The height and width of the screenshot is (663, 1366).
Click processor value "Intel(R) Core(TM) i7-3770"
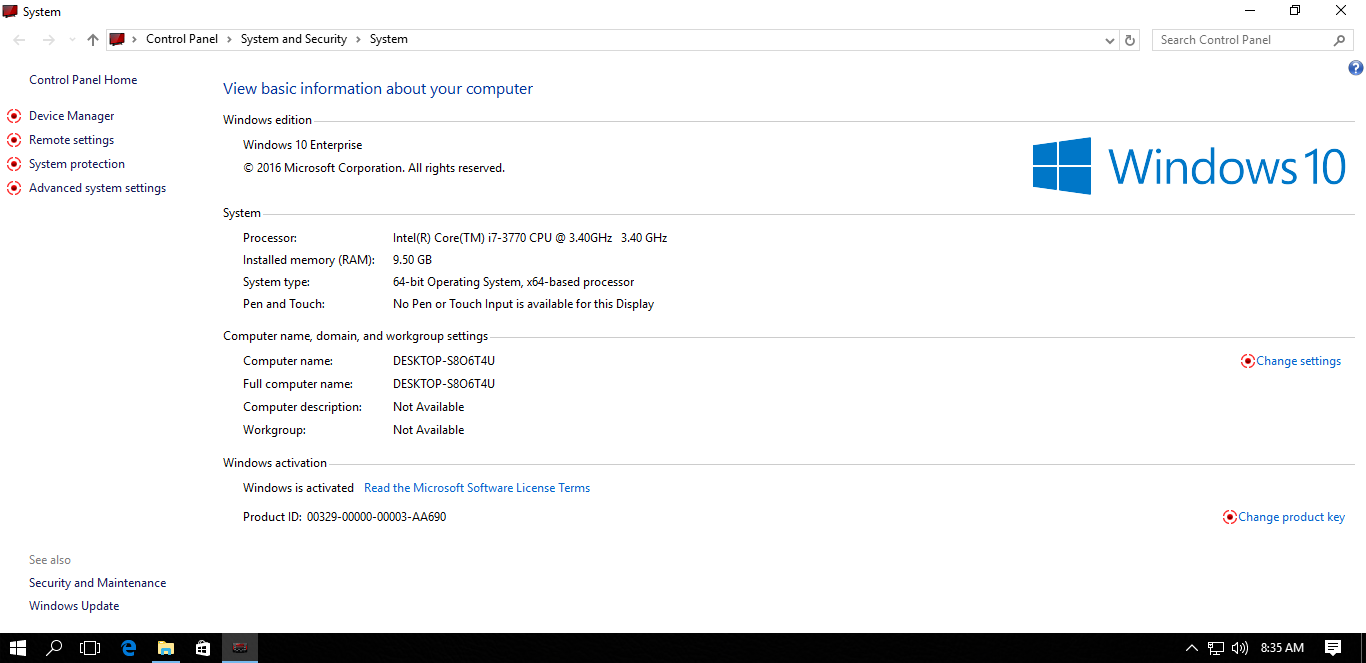pos(530,238)
